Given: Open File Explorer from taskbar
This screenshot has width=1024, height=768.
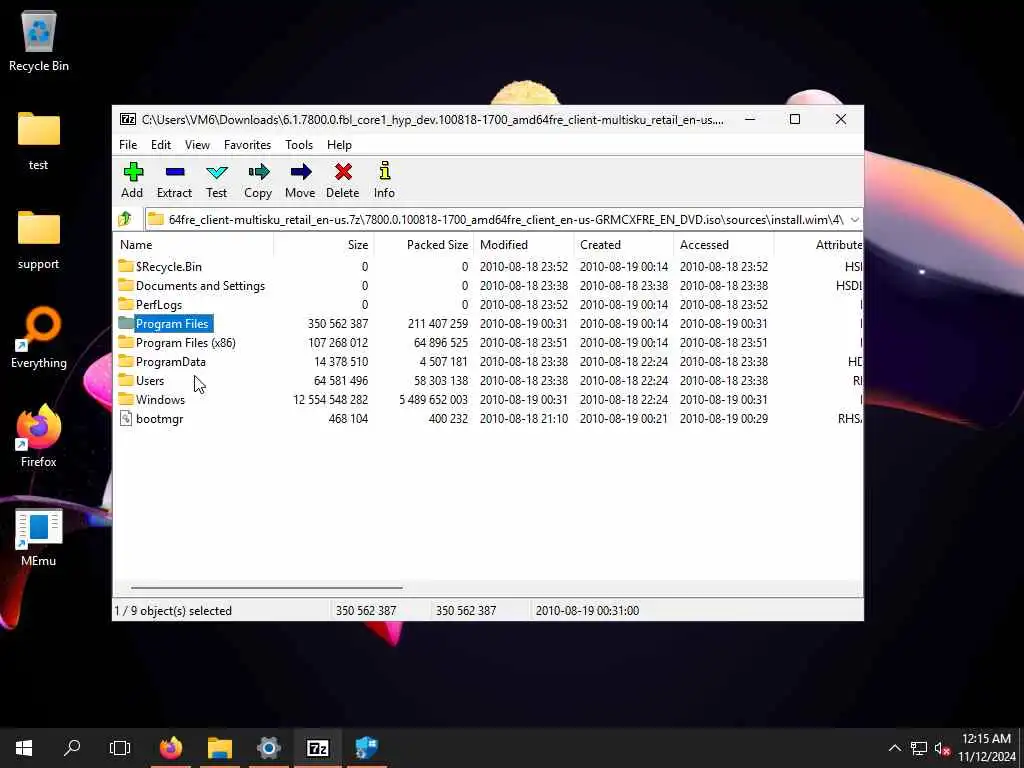Looking at the screenshot, I should click(220, 748).
